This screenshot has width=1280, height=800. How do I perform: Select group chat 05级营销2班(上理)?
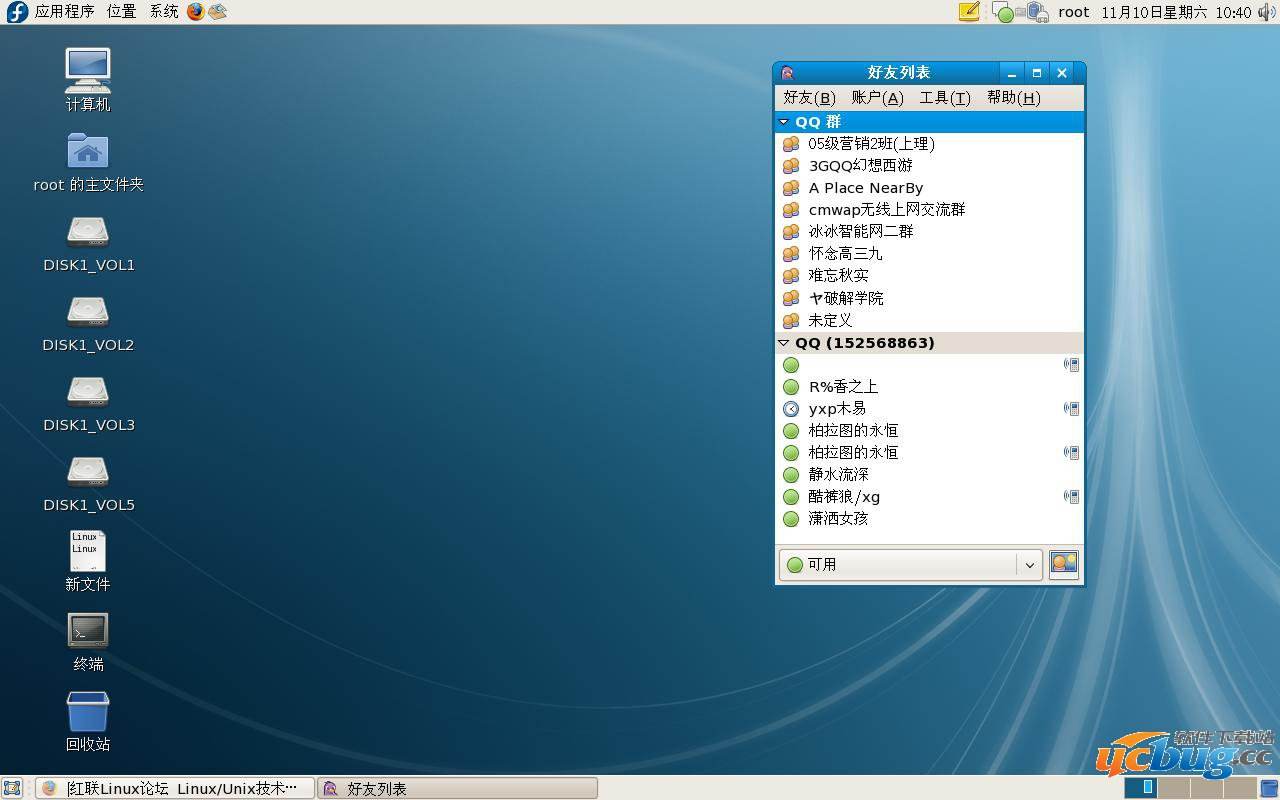(929, 144)
